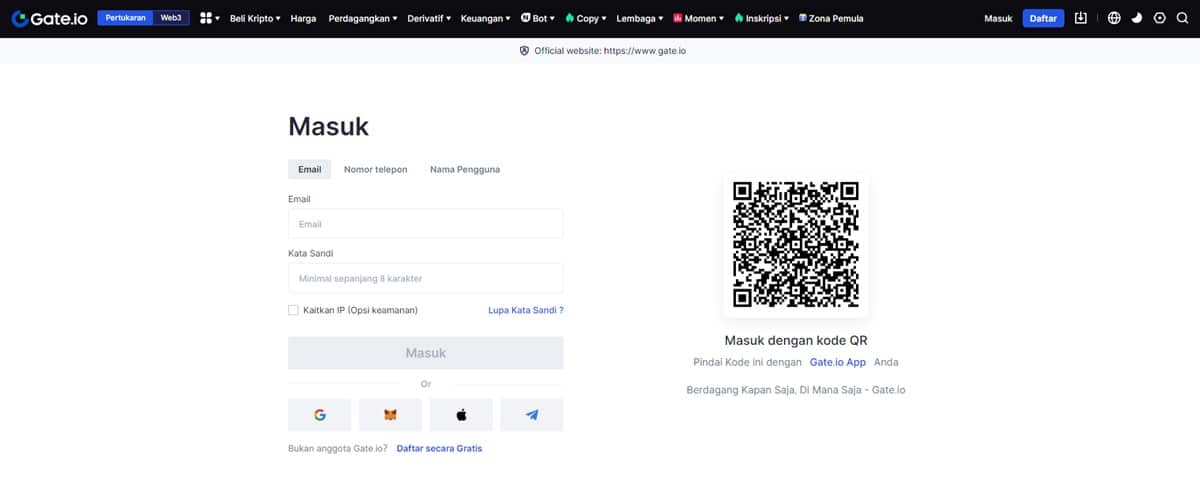The height and width of the screenshot is (481, 1200).
Task: Expand the Lembaga dropdown
Action: [x=640, y=18]
